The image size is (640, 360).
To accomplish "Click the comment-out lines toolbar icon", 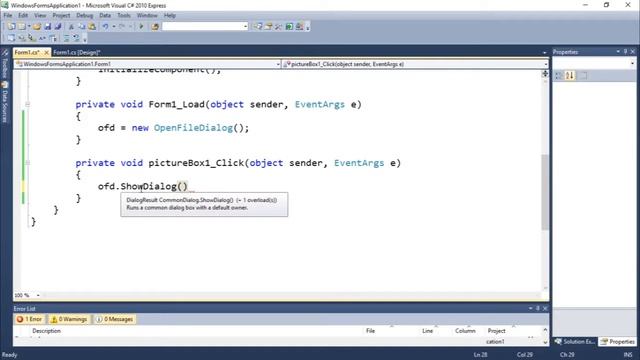I will coord(66,38).
